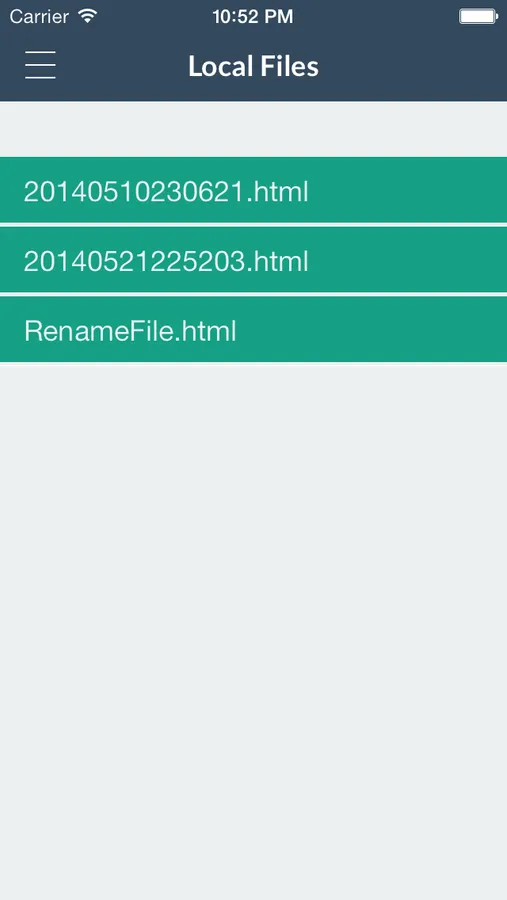The image size is (507, 900).
Task: Open the hamburger menu
Action: pos(40,65)
